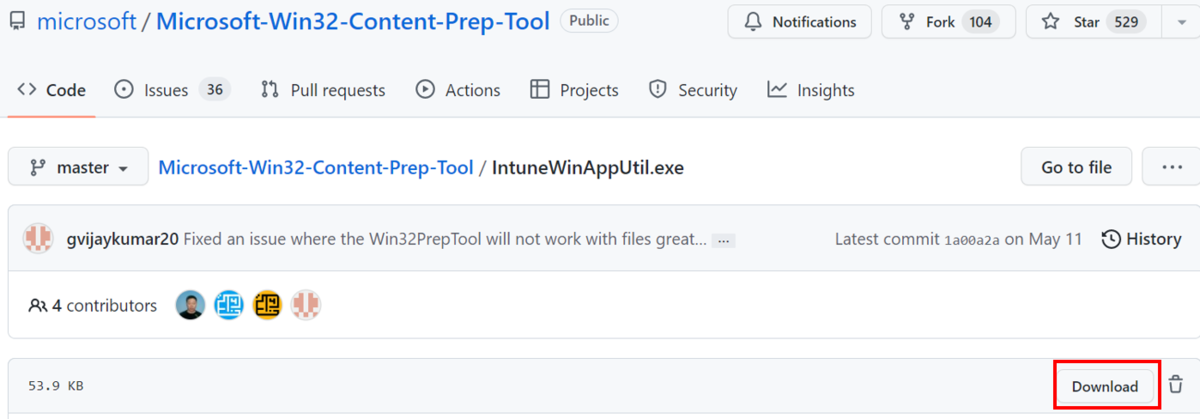Download the IntuneWinAppUtil.exe file
Image resolution: width=1200 pixels, height=419 pixels.
(1105, 386)
